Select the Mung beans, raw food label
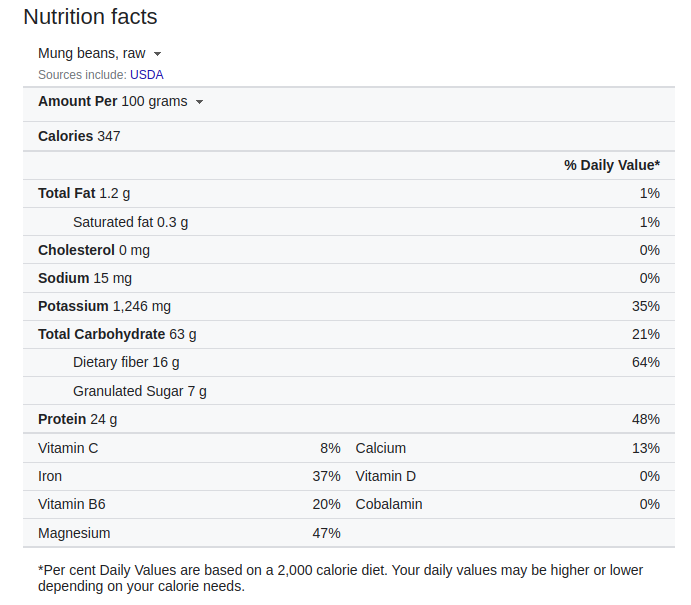691x605 pixels. pyautogui.click(x=92, y=53)
